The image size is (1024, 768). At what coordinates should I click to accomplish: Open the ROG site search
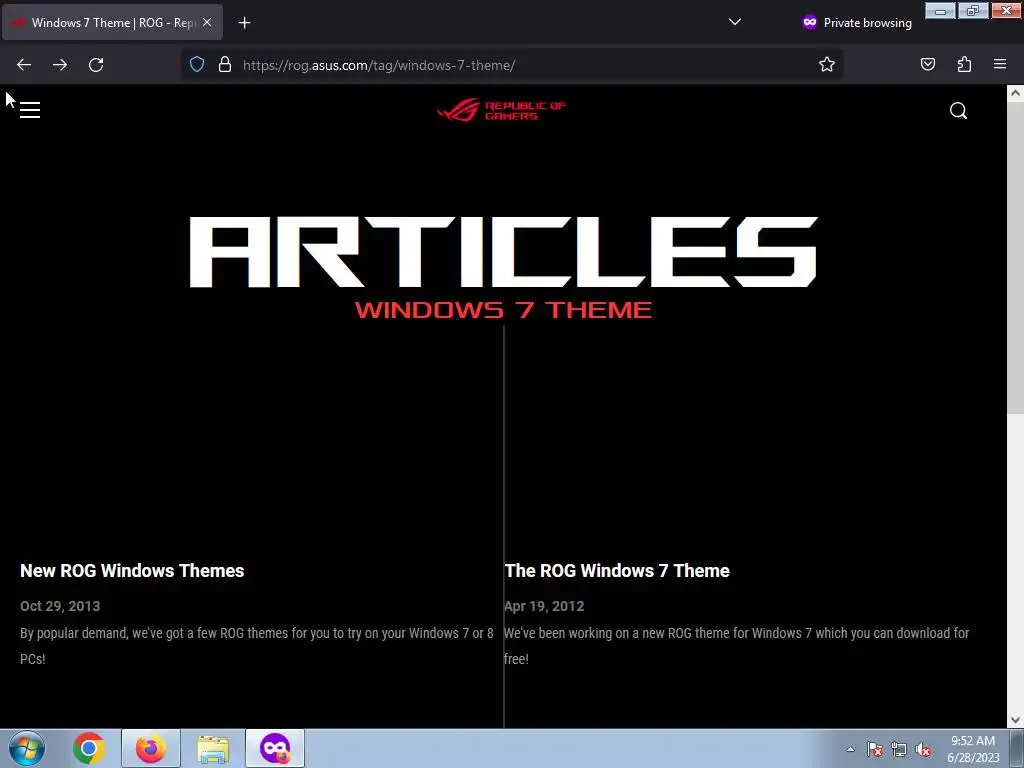[958, 111]
